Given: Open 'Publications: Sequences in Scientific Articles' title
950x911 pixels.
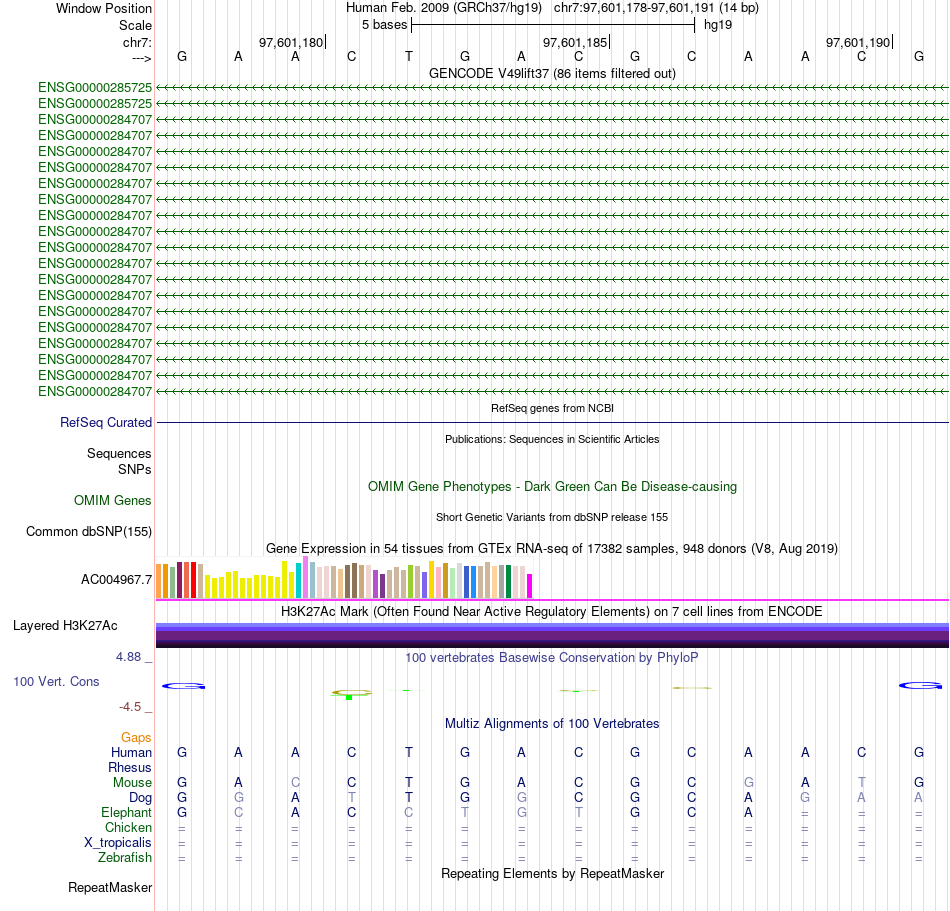Looking at the screenshot, I should [x=552, y=439].
